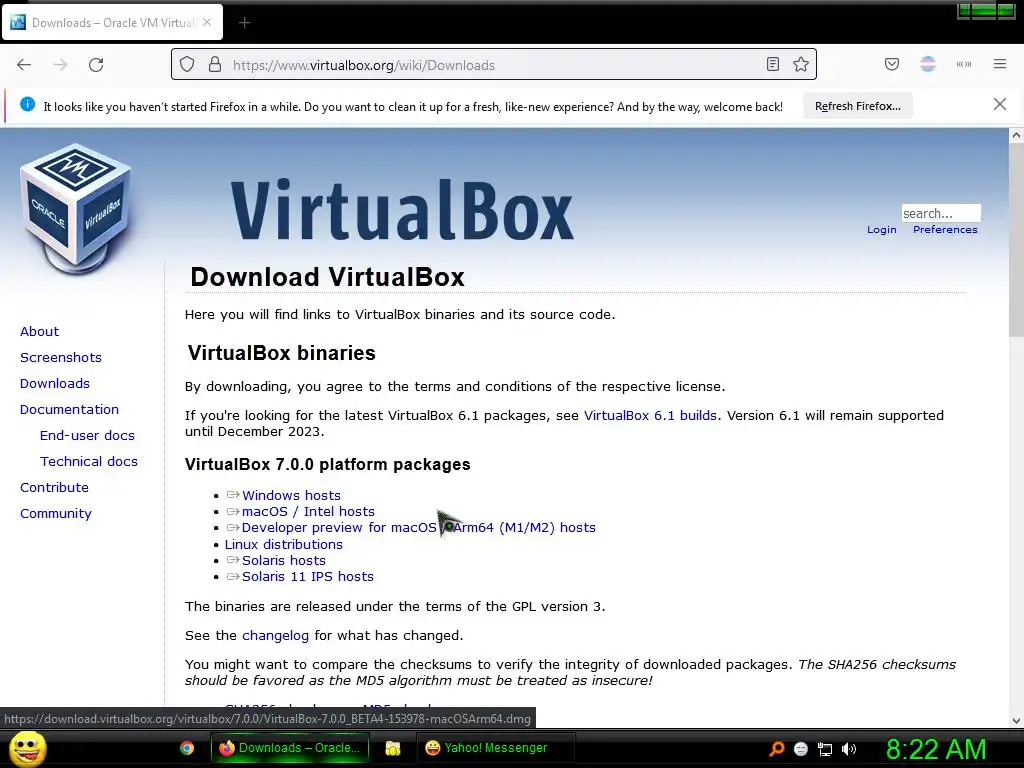Click the browser forward arrow
This screenshot has height=768, width=1024.
tap(60, 65)
